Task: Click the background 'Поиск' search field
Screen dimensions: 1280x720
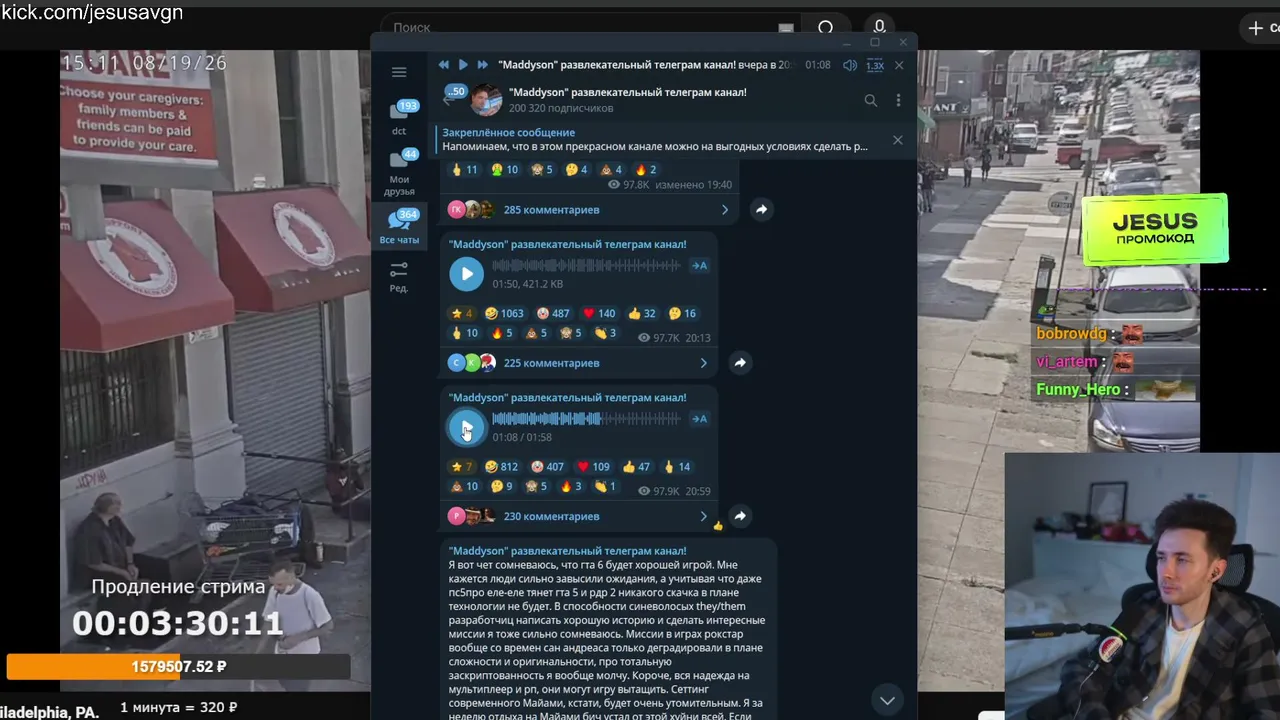Action: coord(590,28)
